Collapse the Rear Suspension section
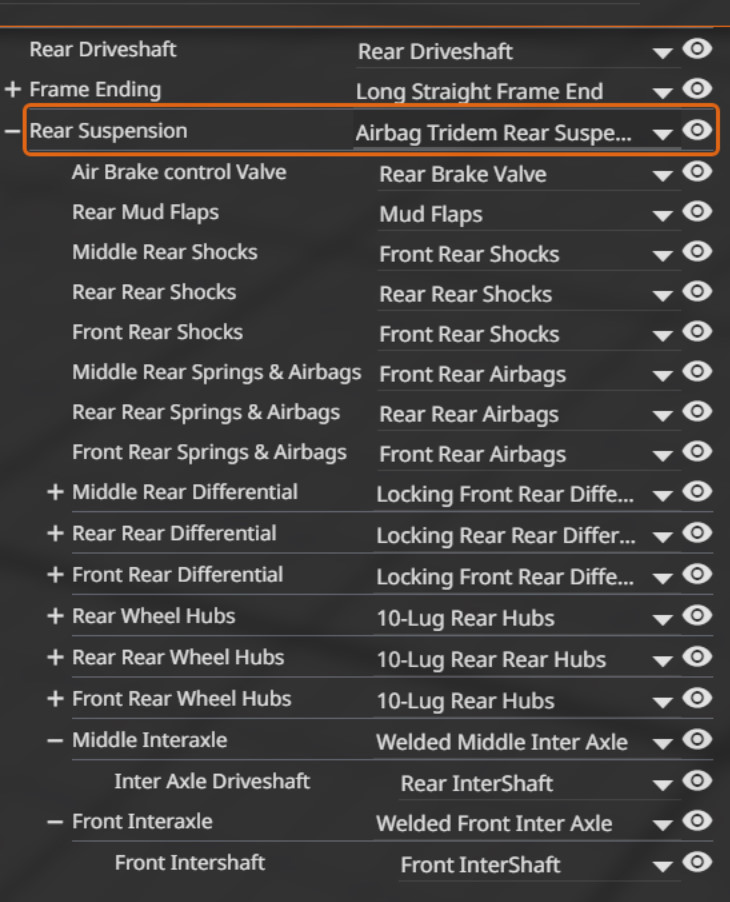The width and height of the screenshot is (730, 902). (13, 131)
